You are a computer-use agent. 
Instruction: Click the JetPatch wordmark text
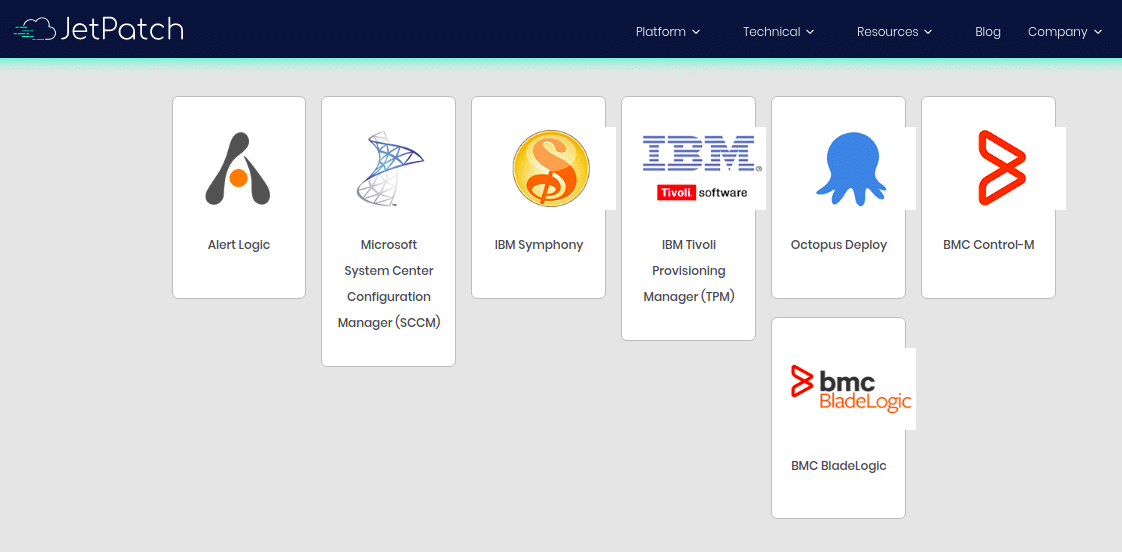coord(122,29)
